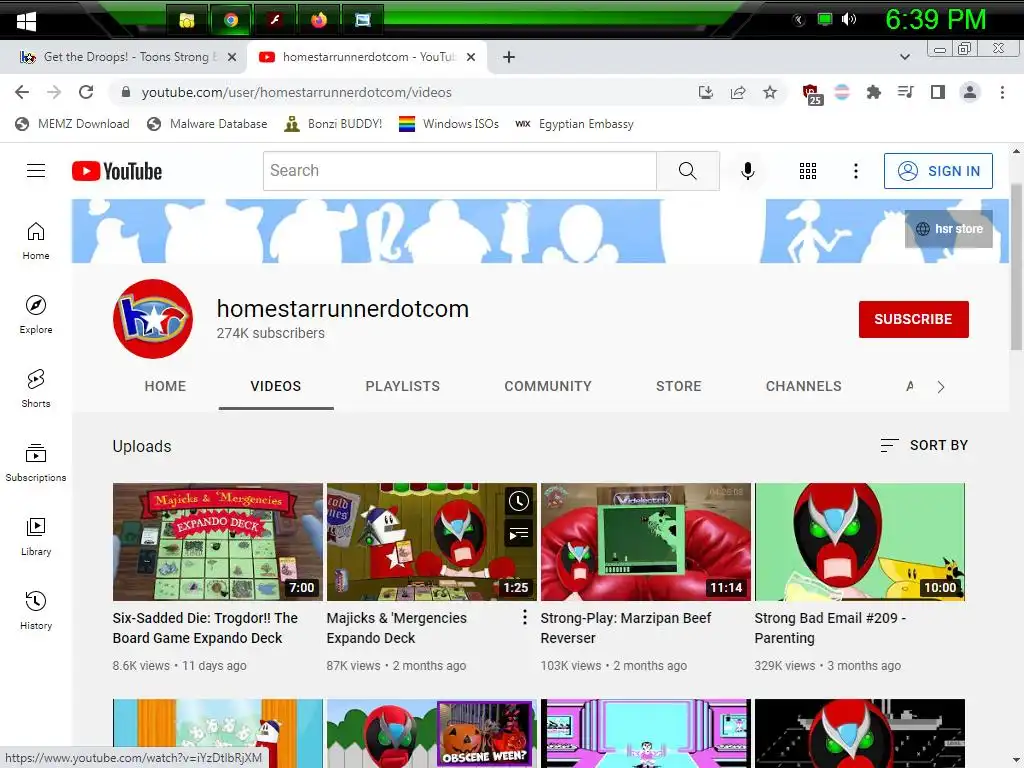Image resolution: width=1024 pixels, height=768 pixels.
Task: Show more channel tabs arrow
Action: (940, 387)
